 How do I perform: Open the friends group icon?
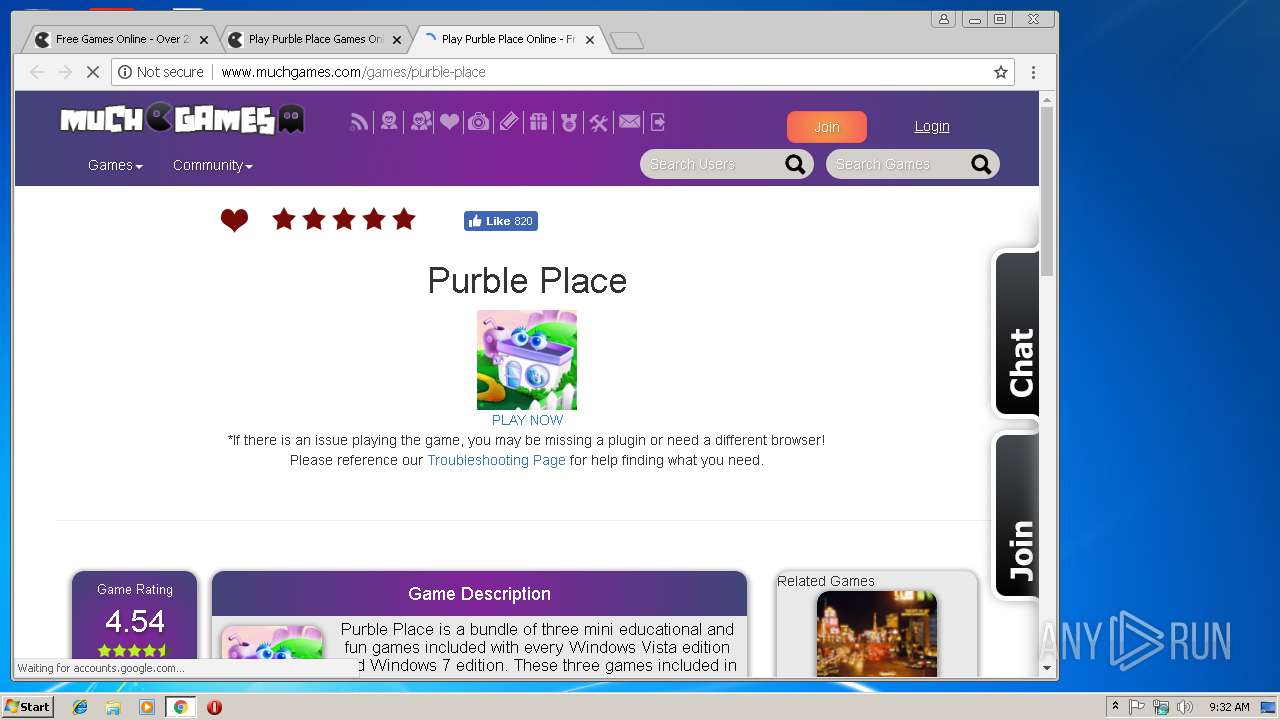point(421,122)
